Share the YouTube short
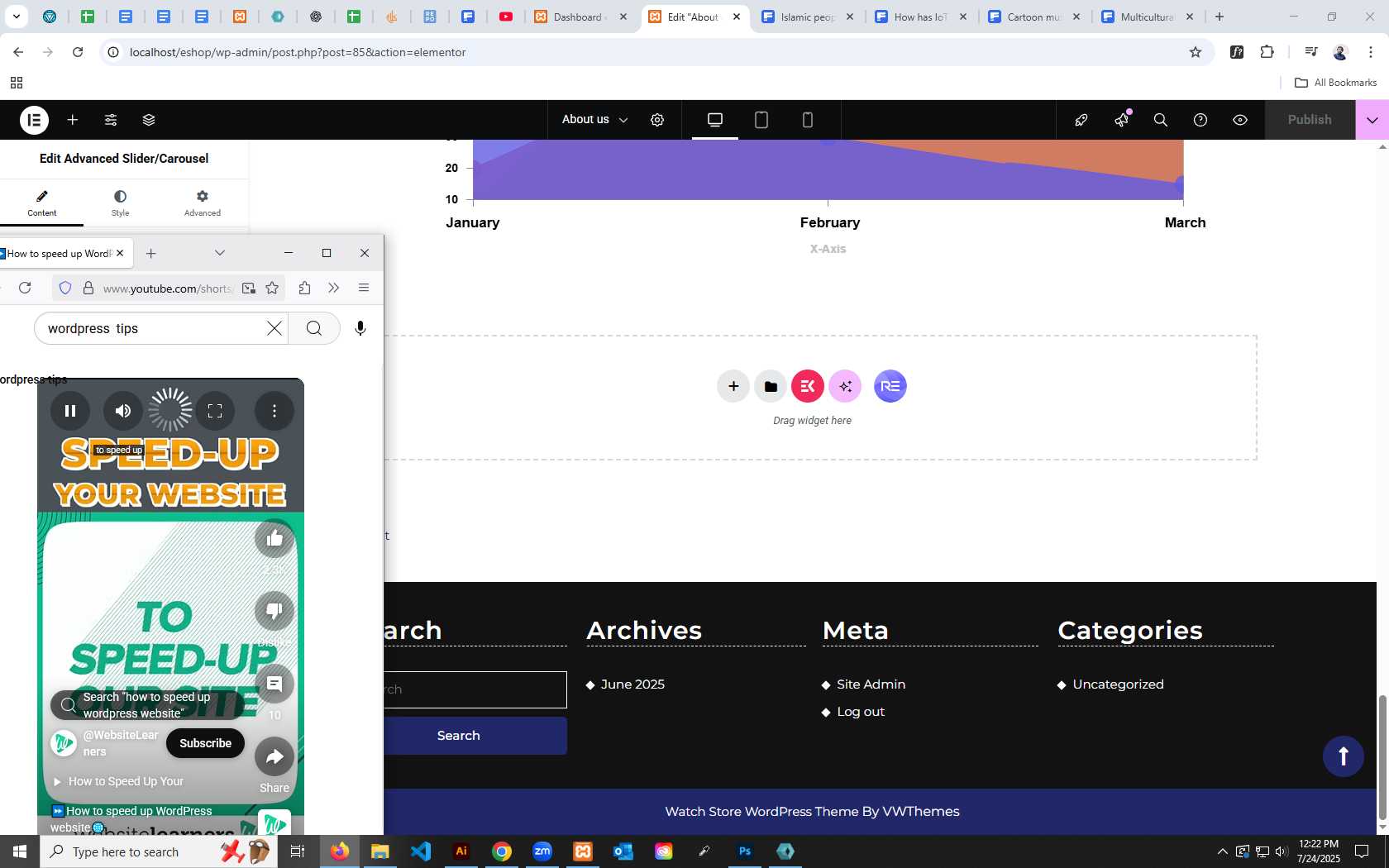The image size is (1389, 868). [x=274, y=757]
